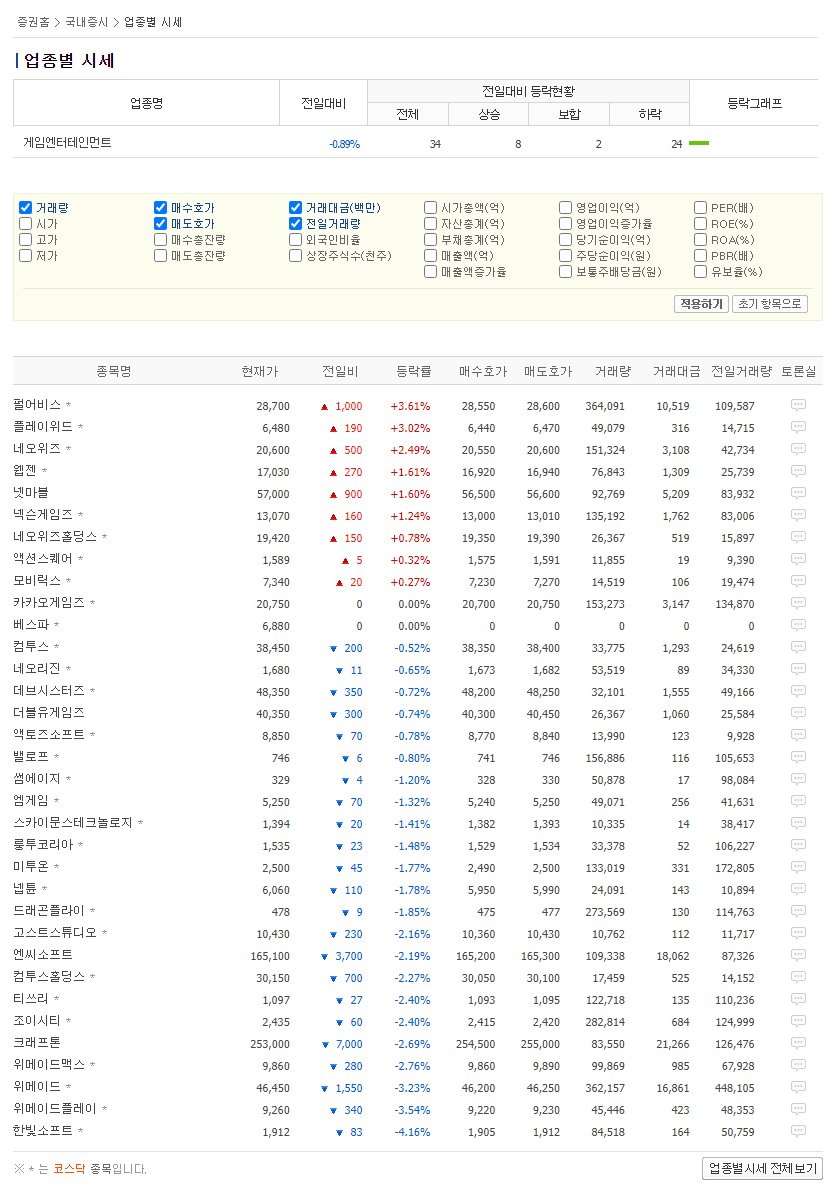Open 업종별시세 전체보기 button
Viewport: 838px width, 1189px height.
tap(762, 1169)
